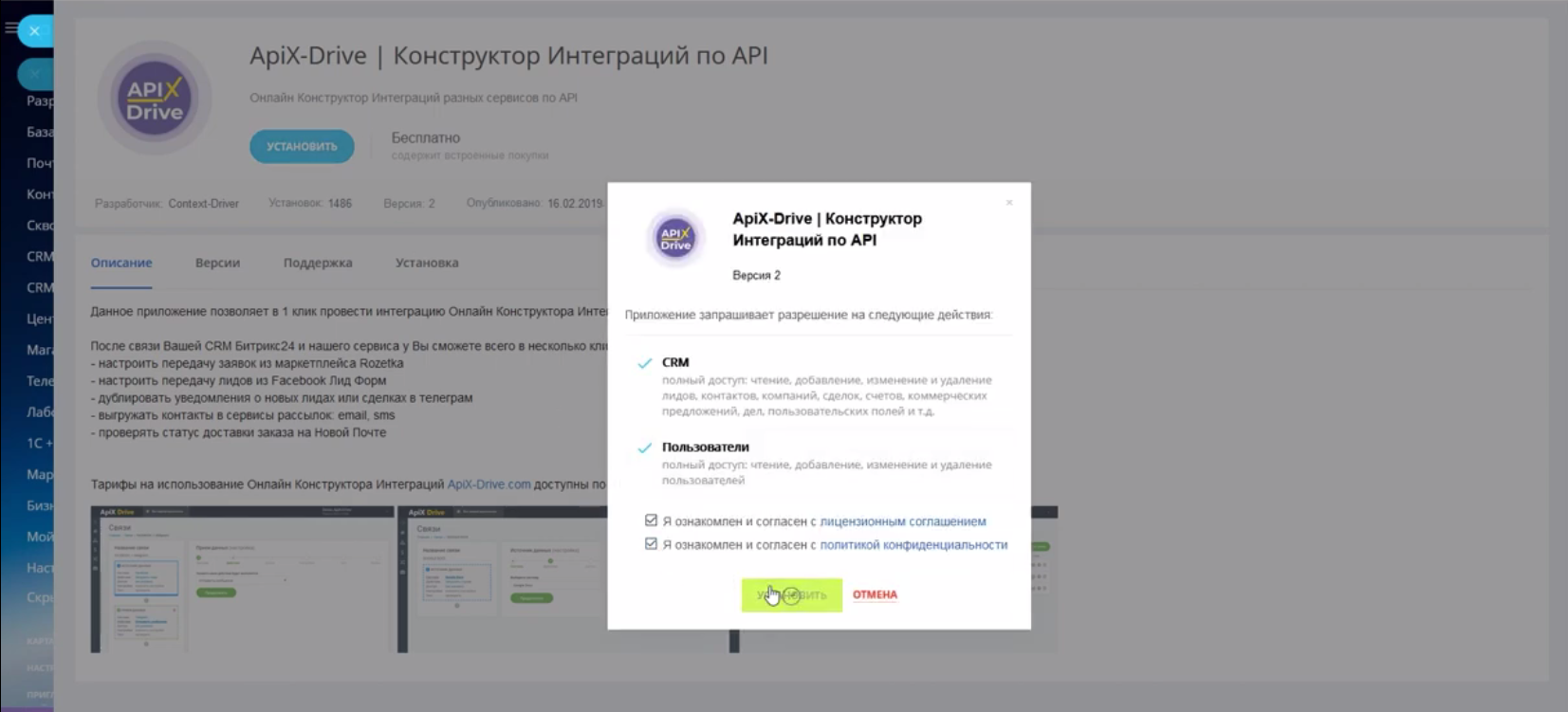Click the CRM permission heading
The image size is (1568, 712).
[x=675, y=362]
